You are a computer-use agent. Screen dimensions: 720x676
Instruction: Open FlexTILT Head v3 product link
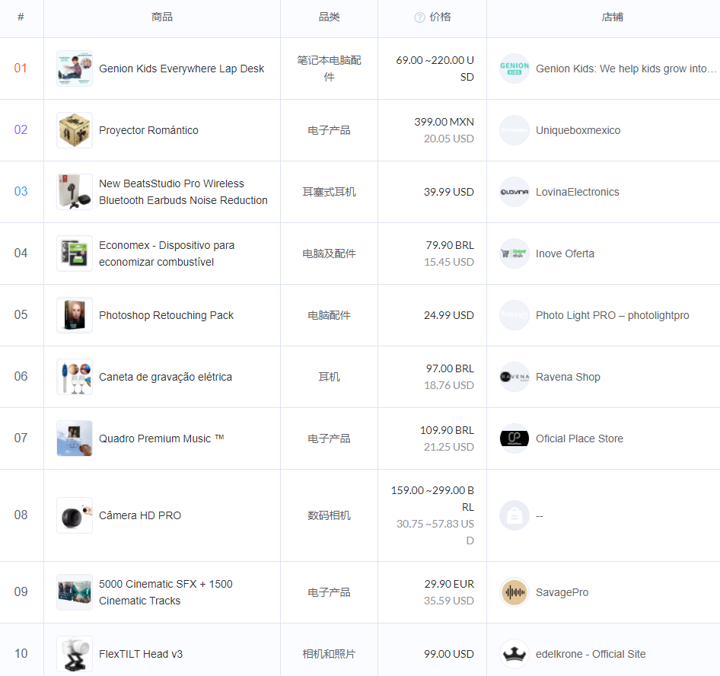pyautogui.click(x=141, y=654)
